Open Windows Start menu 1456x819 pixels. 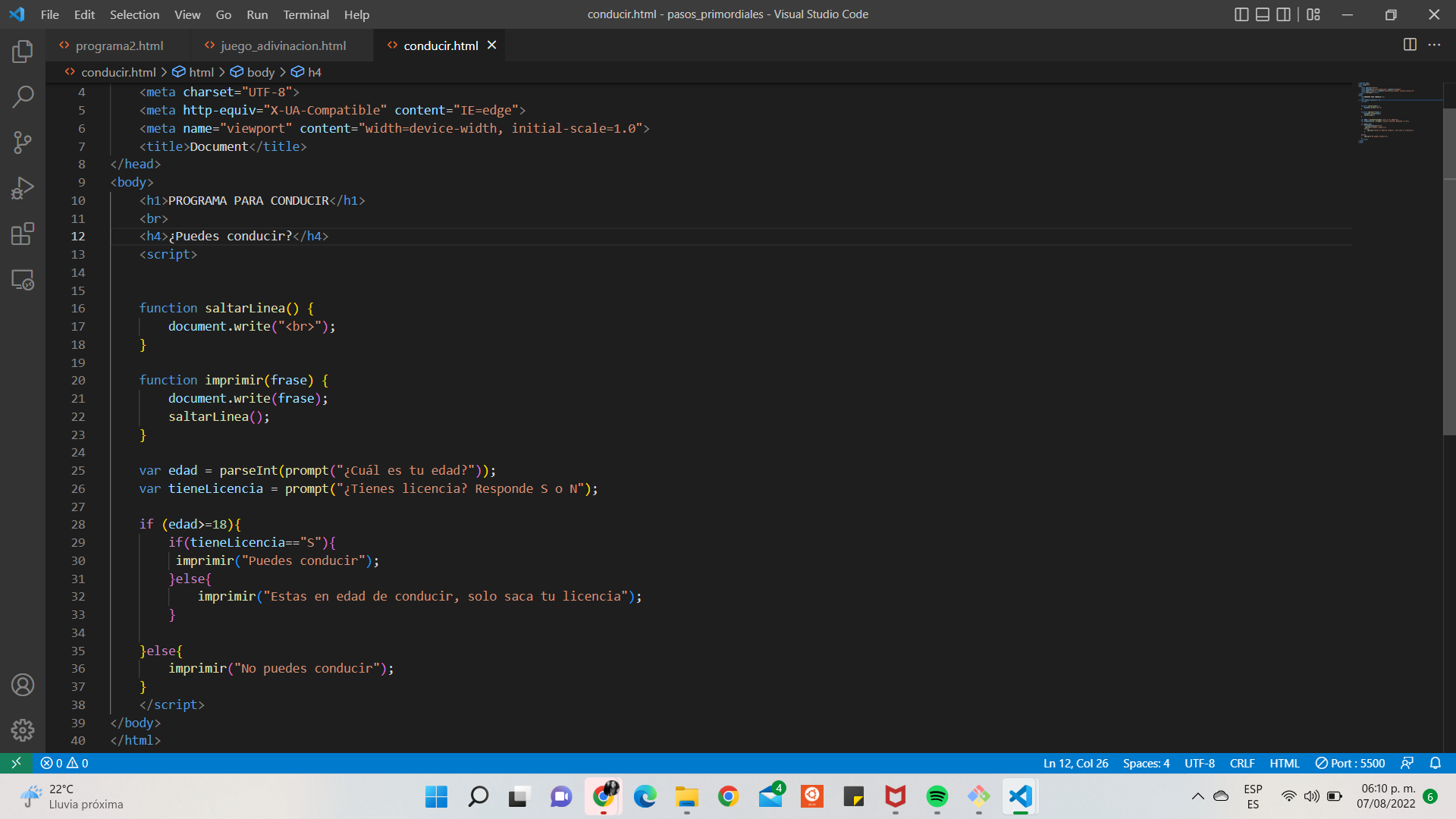(x=436, y=796)
